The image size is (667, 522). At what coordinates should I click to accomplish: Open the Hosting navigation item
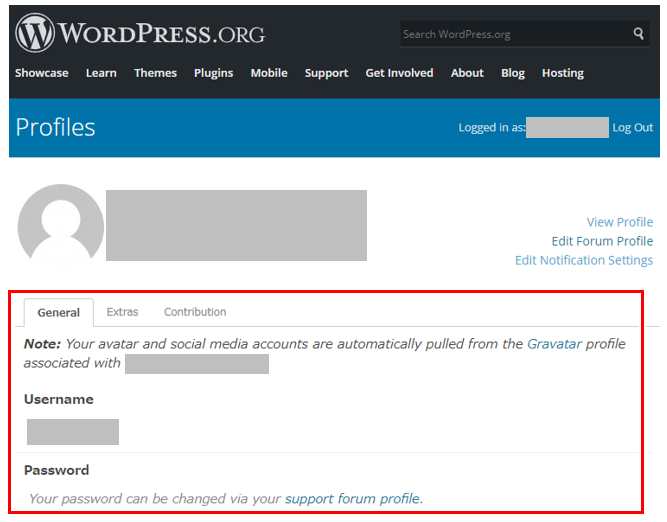(x=563, y=73)
